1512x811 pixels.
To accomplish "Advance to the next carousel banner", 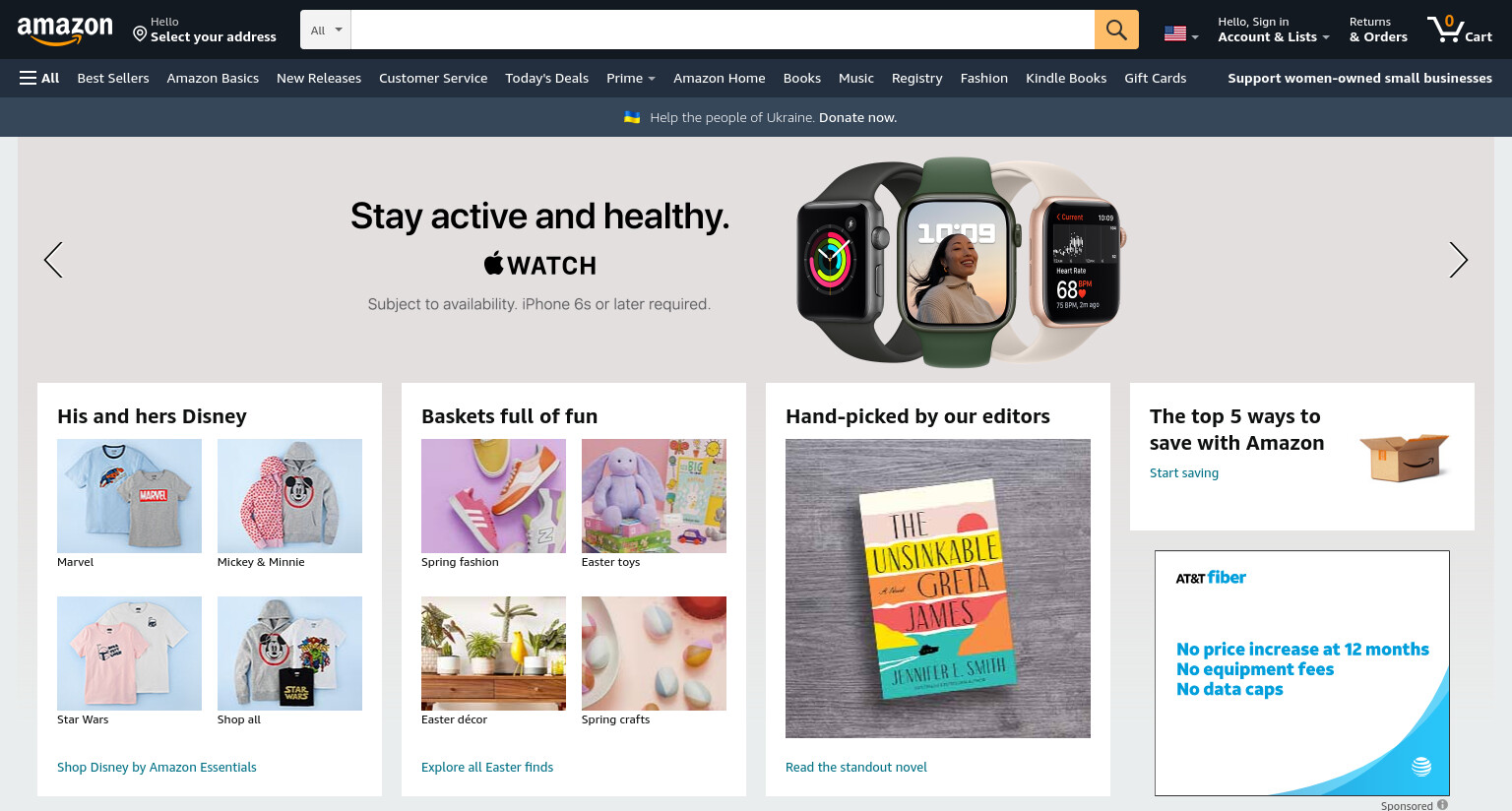I will [1458, 260].
